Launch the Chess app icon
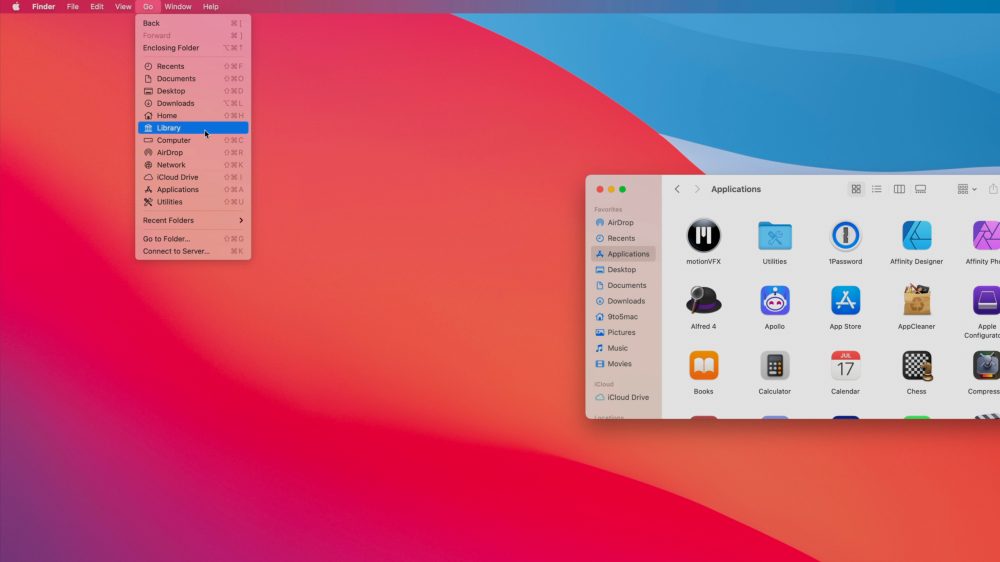1000x562 pixels. click(x=916, y=365)
